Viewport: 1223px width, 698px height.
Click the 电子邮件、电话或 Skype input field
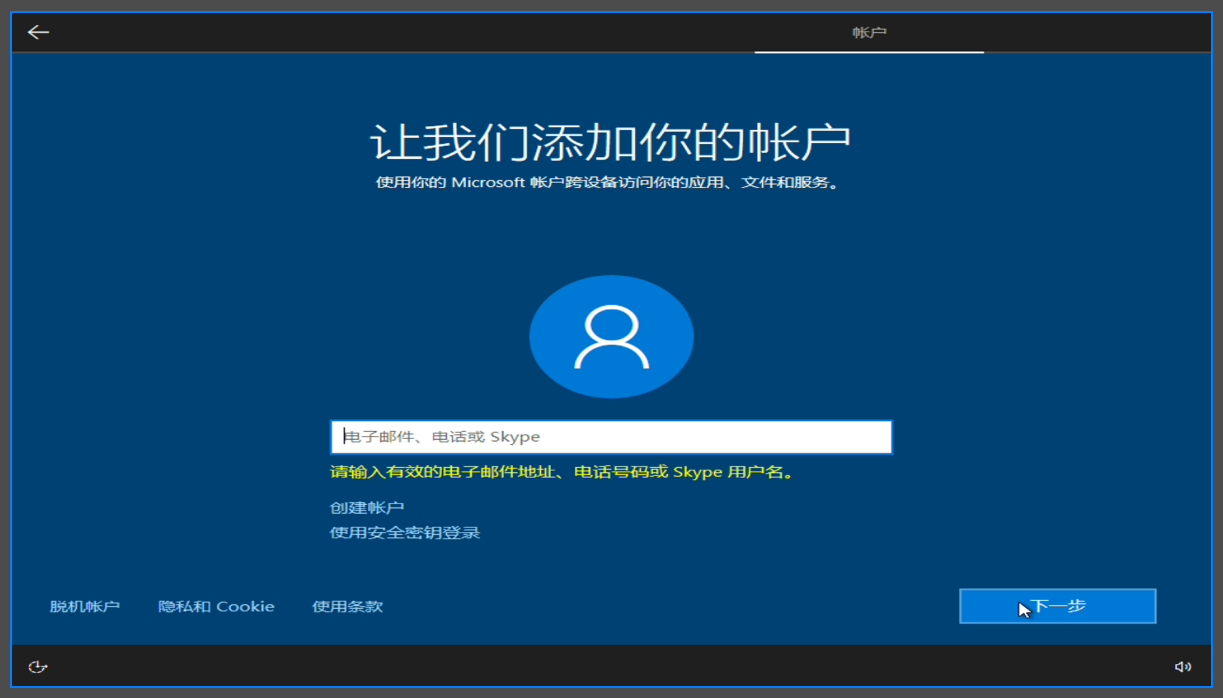pos(611,437)
